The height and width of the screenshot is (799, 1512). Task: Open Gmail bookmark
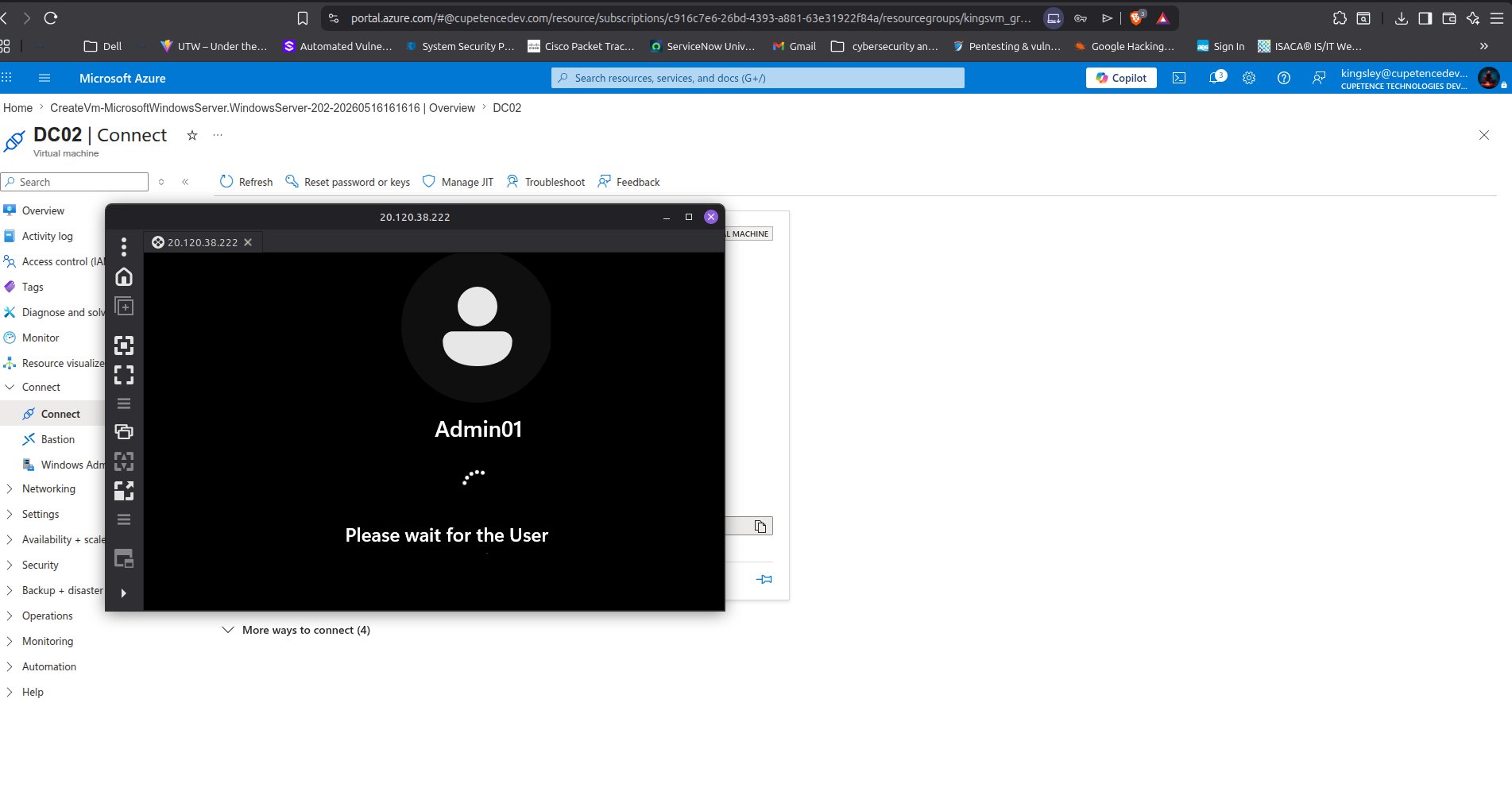(794, 46)
